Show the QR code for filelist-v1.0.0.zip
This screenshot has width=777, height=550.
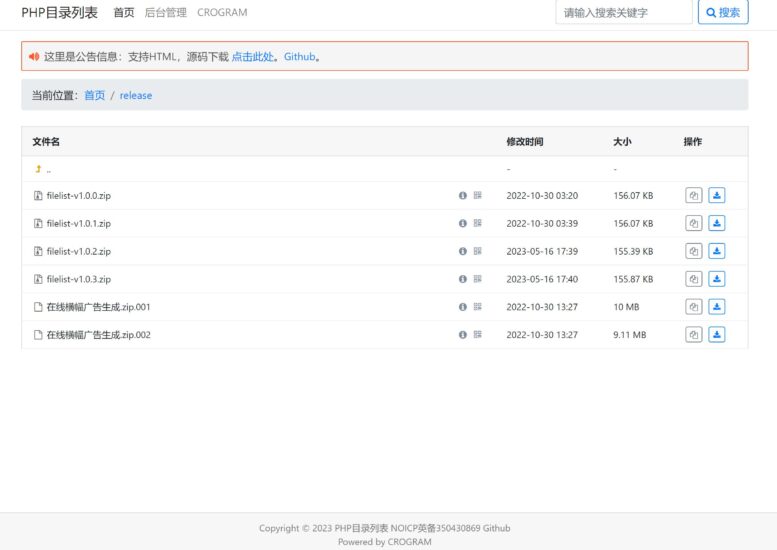click(478, 196)
